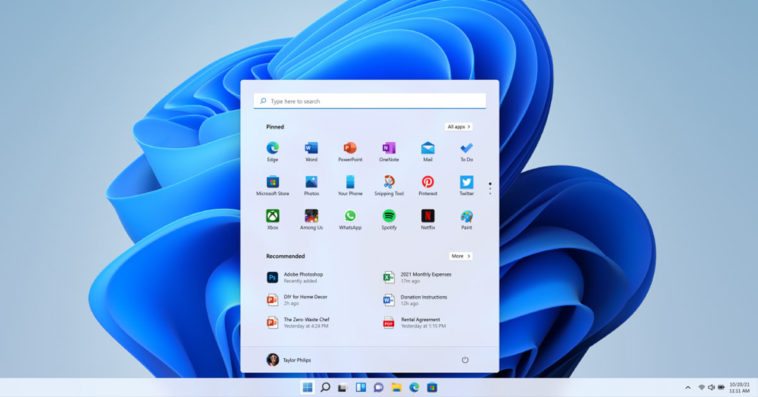758x397 pixels.
Task: Open DIY for Home Decor presentation
Action: (x=297, y=300)
